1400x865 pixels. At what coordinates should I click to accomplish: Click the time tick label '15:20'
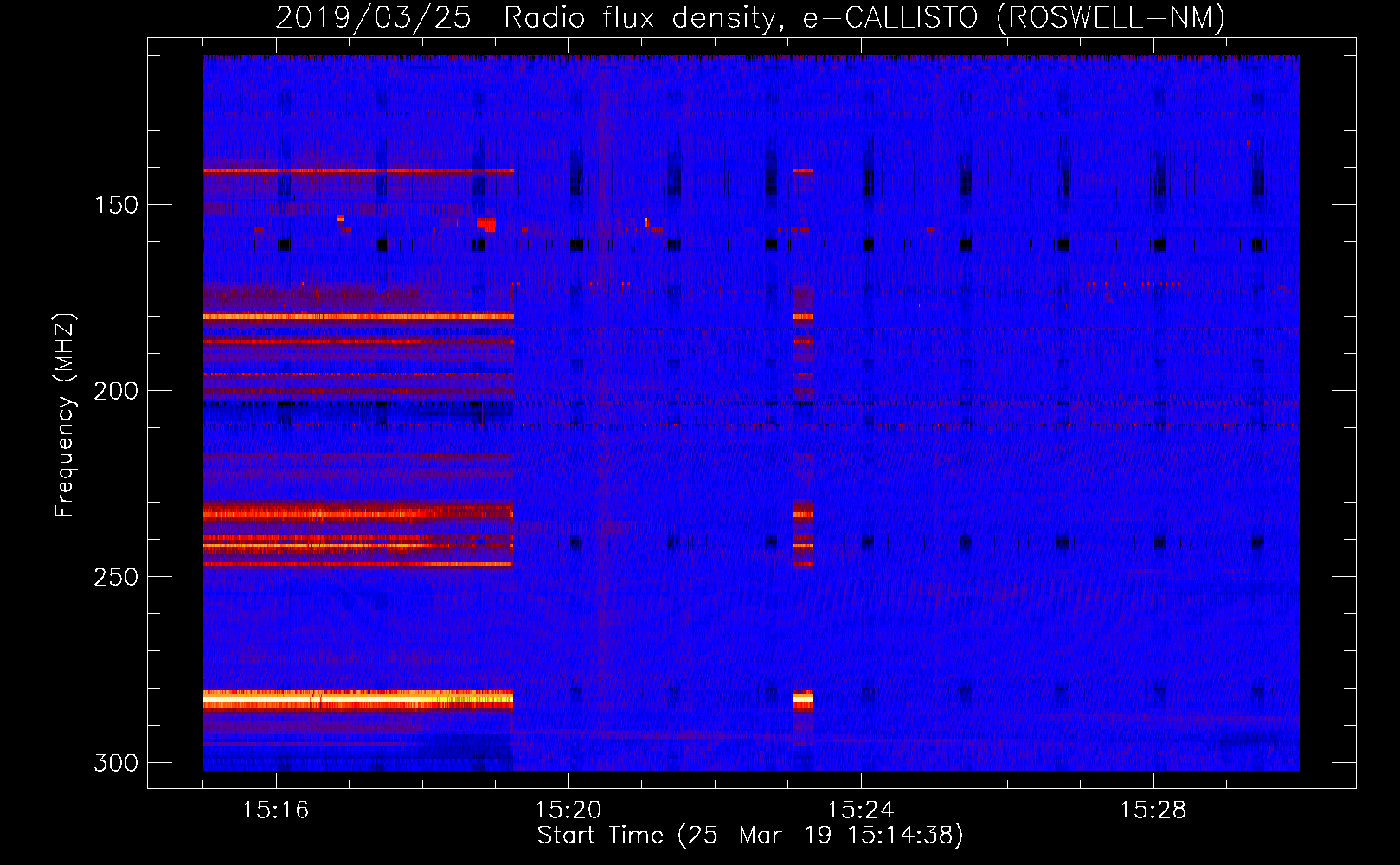pos(568,810)
